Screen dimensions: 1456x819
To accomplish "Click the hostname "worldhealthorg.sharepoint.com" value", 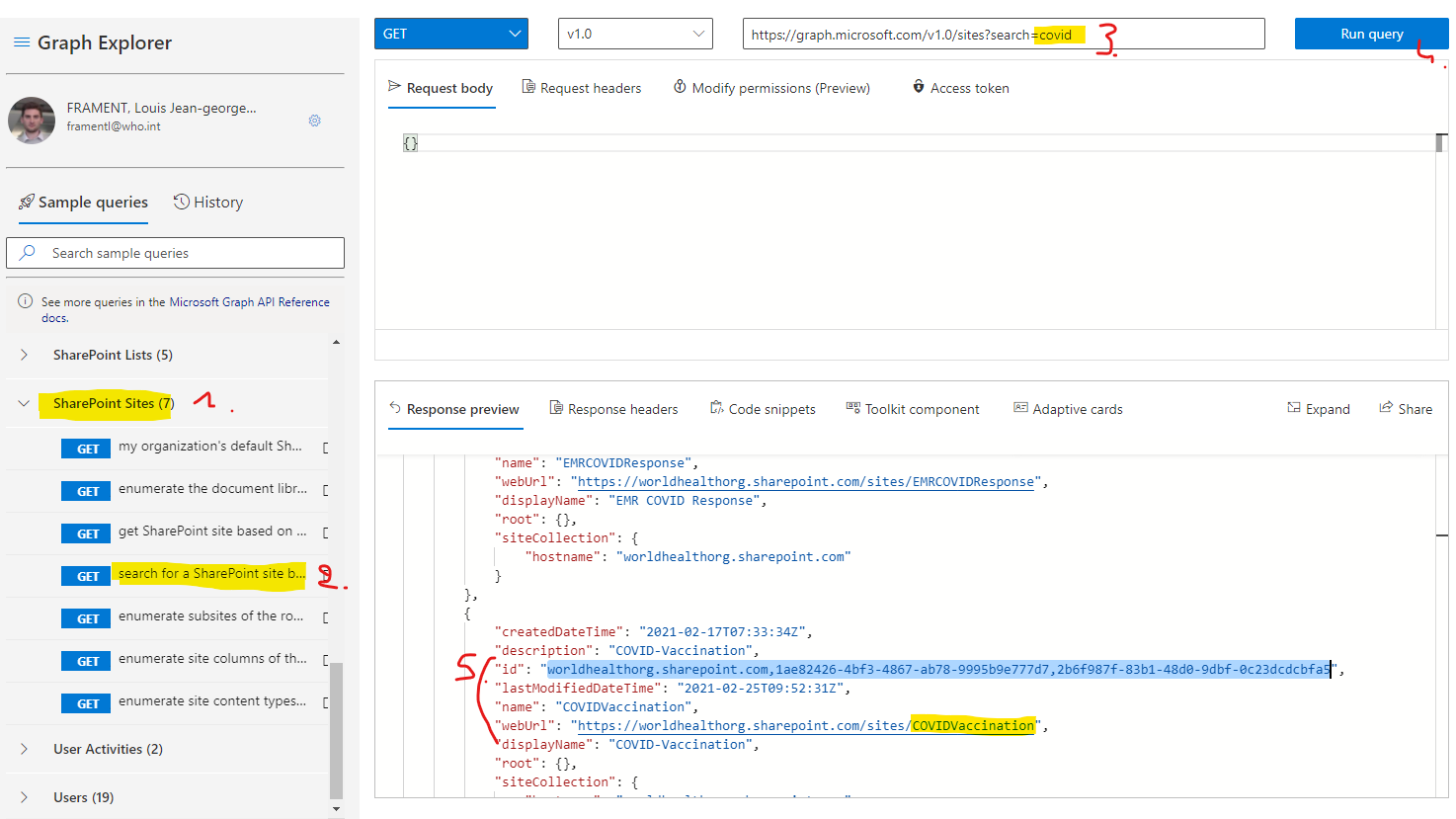I will pyautogui.click(x=734, y=557).
